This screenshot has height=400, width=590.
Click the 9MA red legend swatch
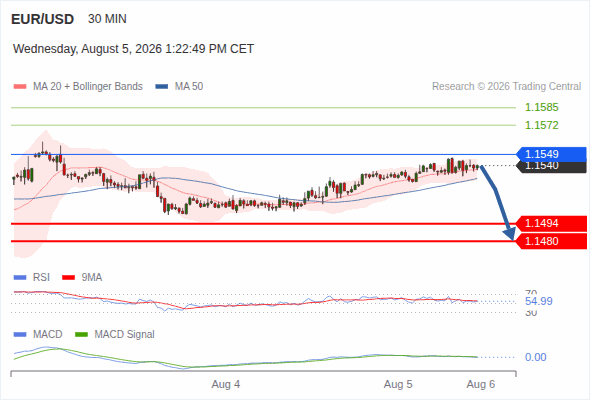point(68,278)
